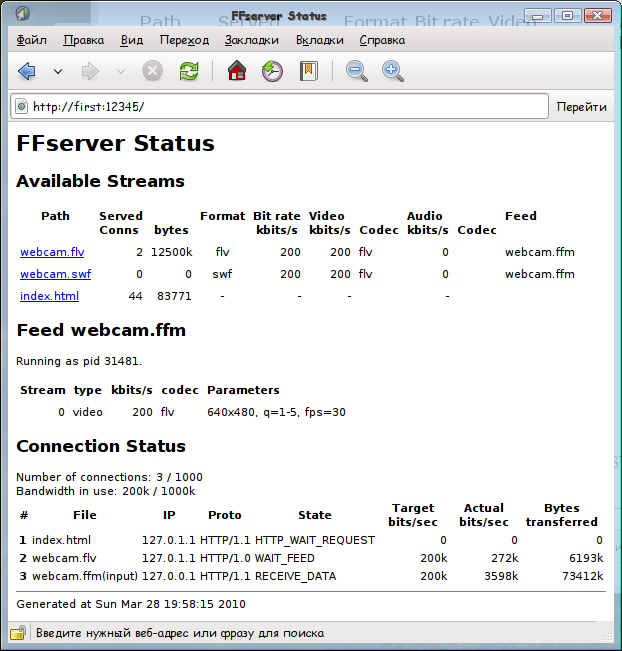This screenshot has width=622, height=651.
Task: Open the webcam.swf stream link
Action: click(x=56, y=274)
